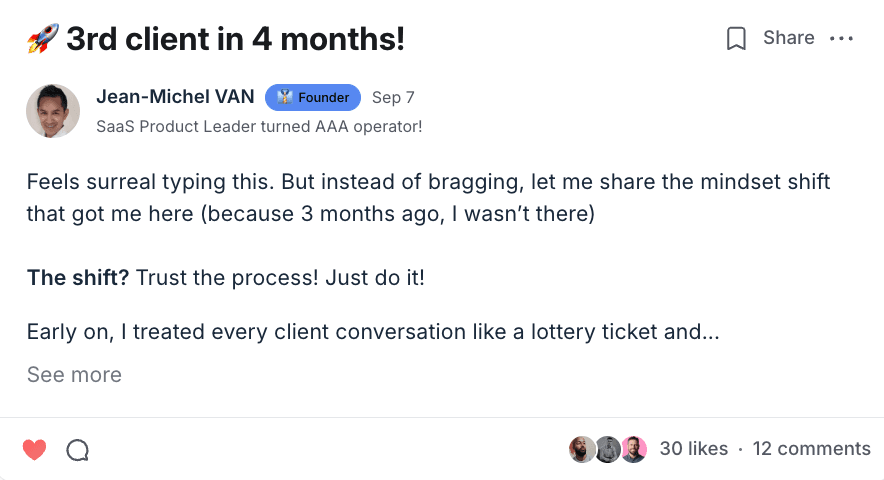Open the author name Jean-Michel VAN
The width and height of the screenshot is (884, 480).
(175, 97)
